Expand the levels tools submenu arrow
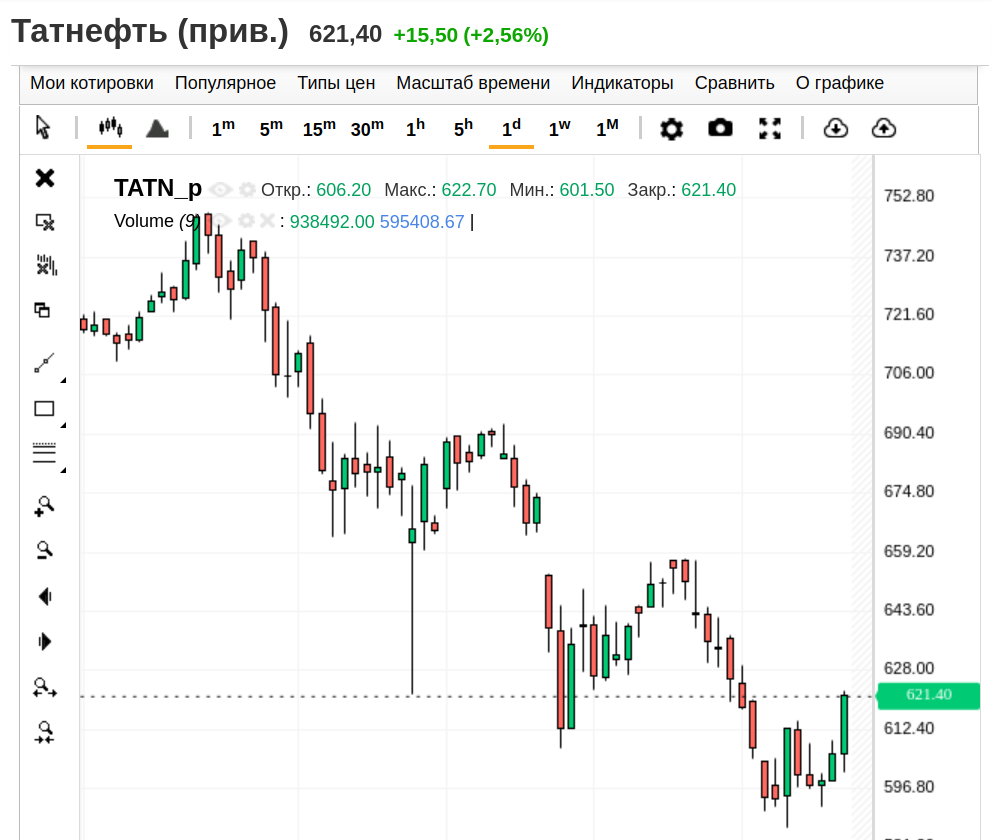 63,470
